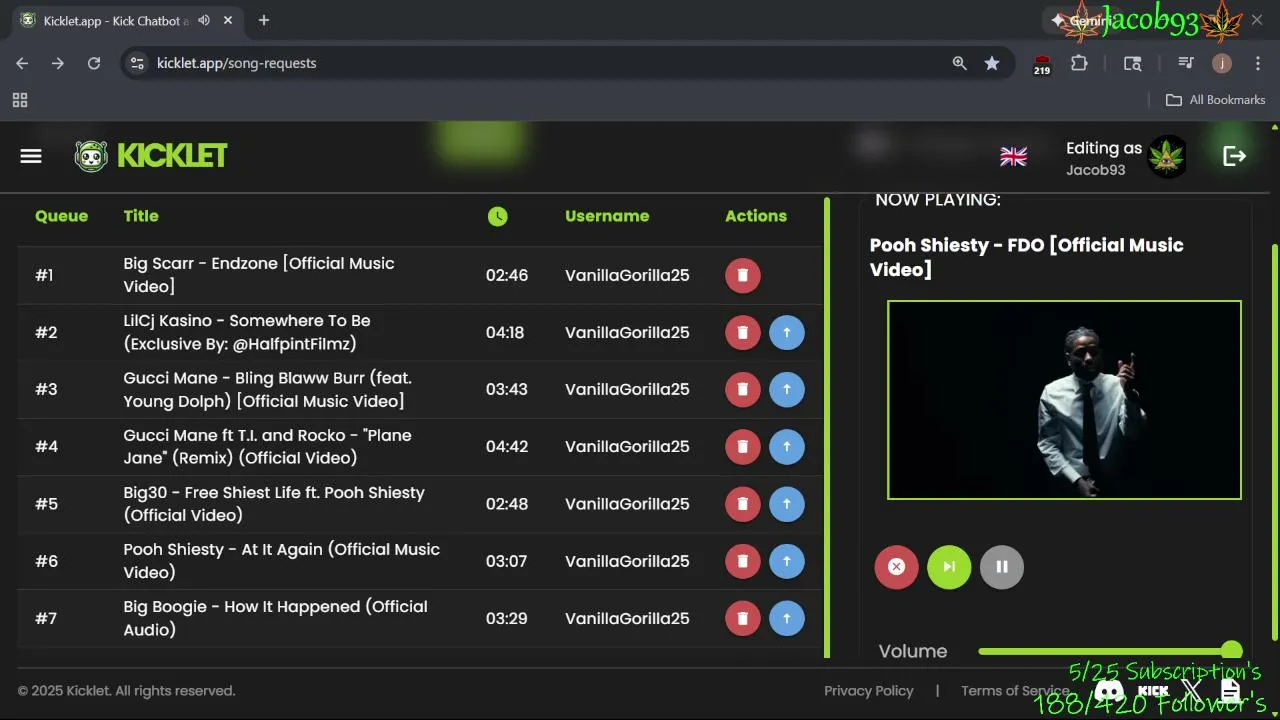This screenshot has height=720, width=1280.
Task: Move Free Shiest Life up in queue
Action: [787, 504]
